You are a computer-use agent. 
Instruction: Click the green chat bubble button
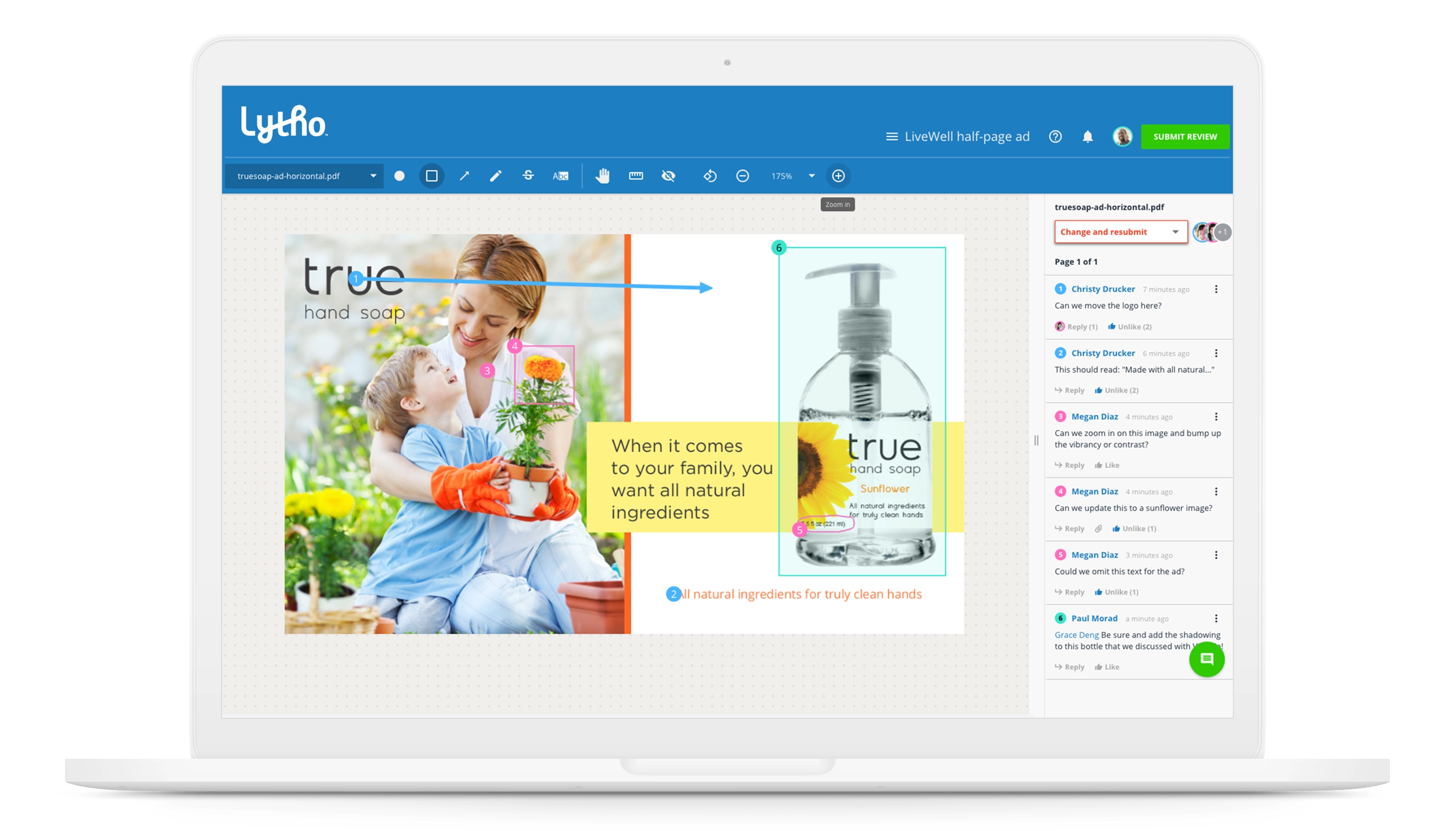tap(1206, 659)
